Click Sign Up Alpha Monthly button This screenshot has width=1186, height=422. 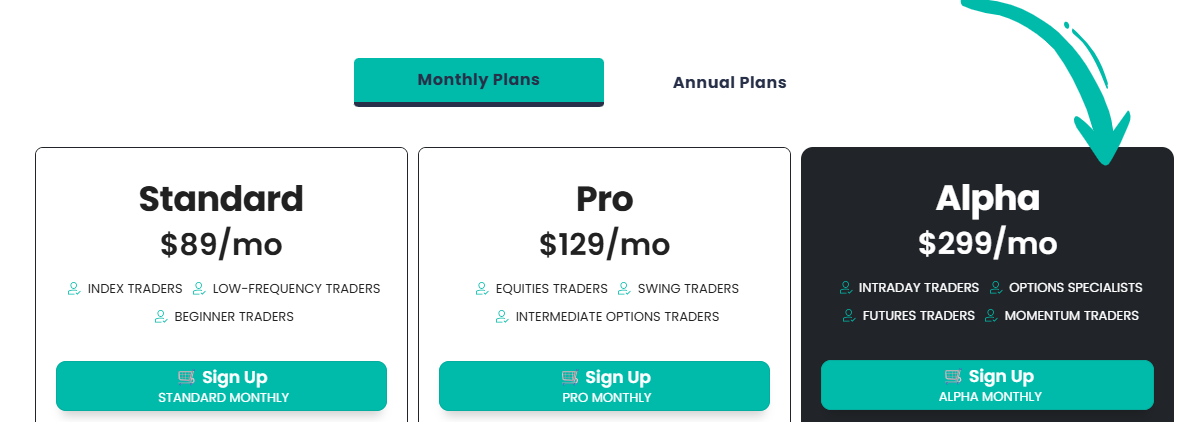tap(987, 385)
